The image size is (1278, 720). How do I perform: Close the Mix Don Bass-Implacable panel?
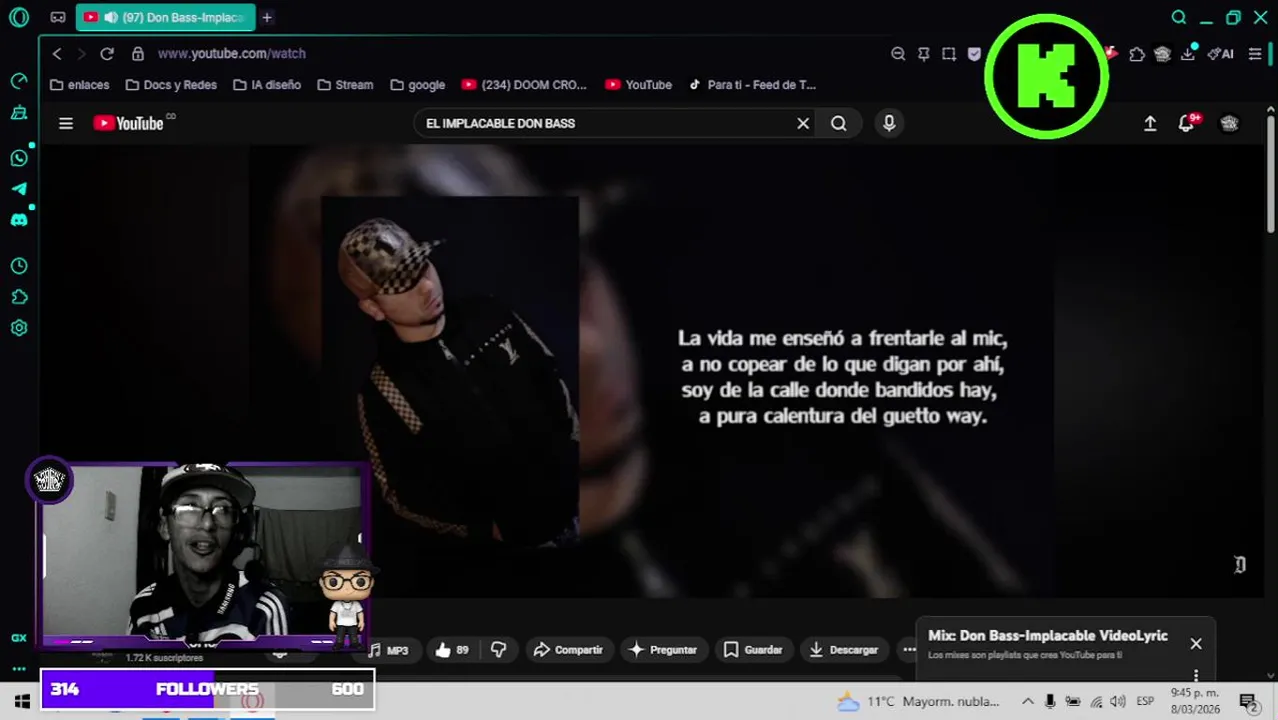1196,644
